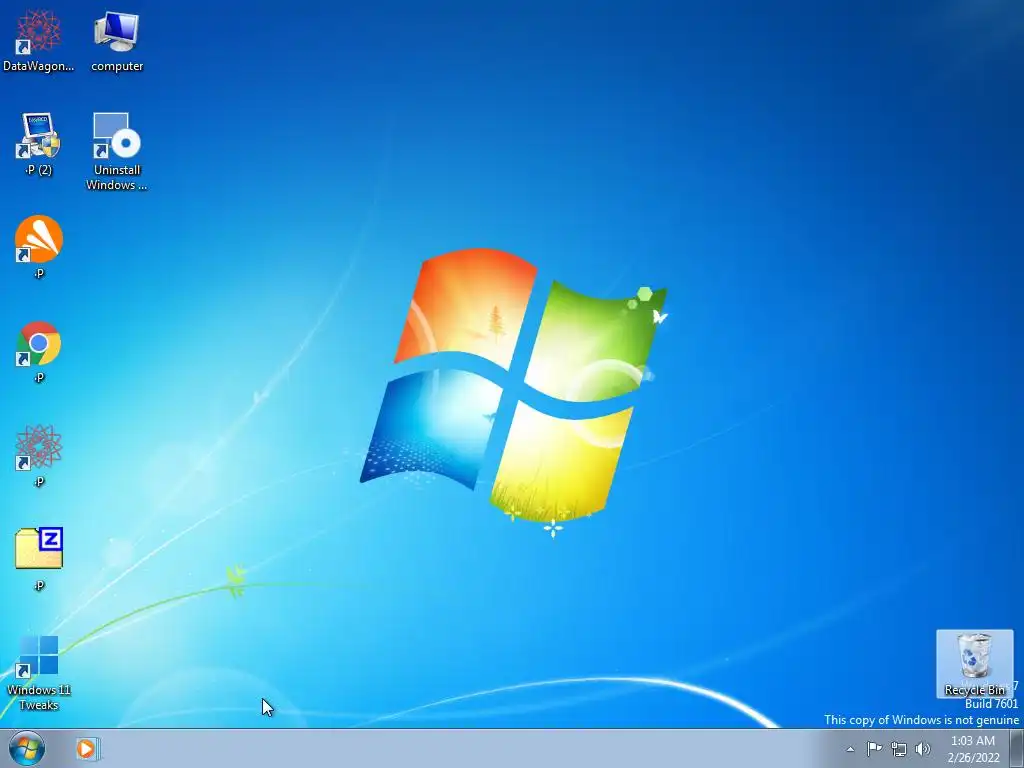Open the volume speaker tray icon
The image size is (1024, 768).
(922, 749)
